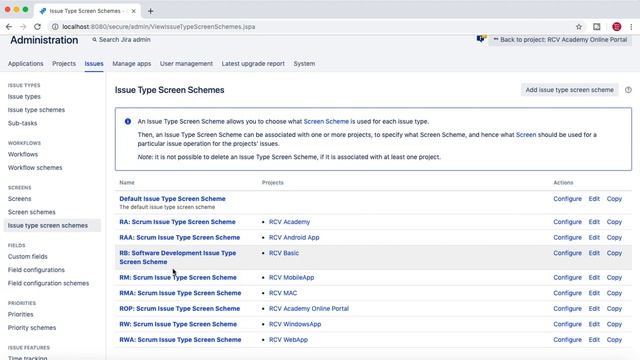
Task: Open the browser extensions icon
Action: [597, 27]
